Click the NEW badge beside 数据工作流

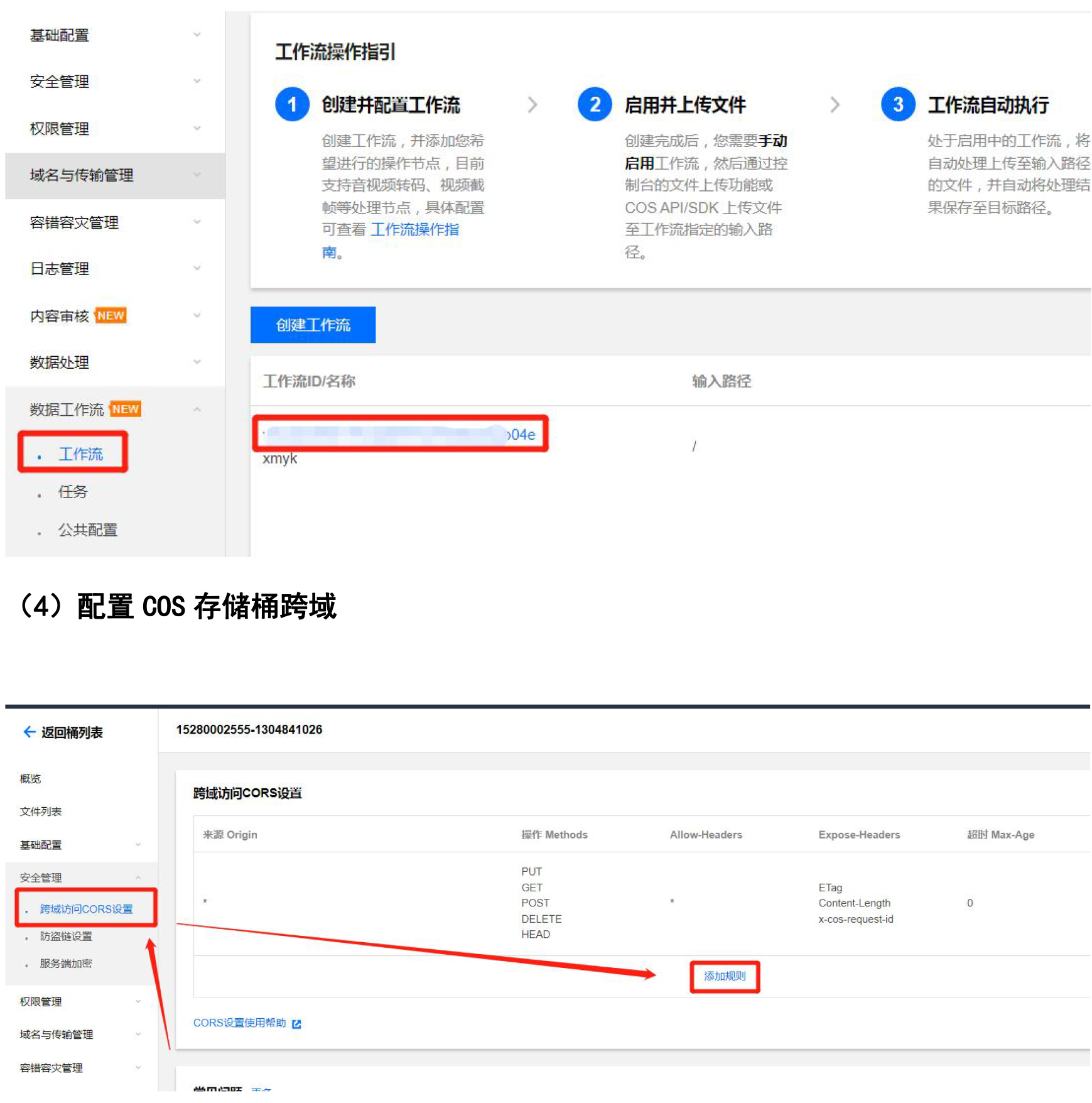126,409
